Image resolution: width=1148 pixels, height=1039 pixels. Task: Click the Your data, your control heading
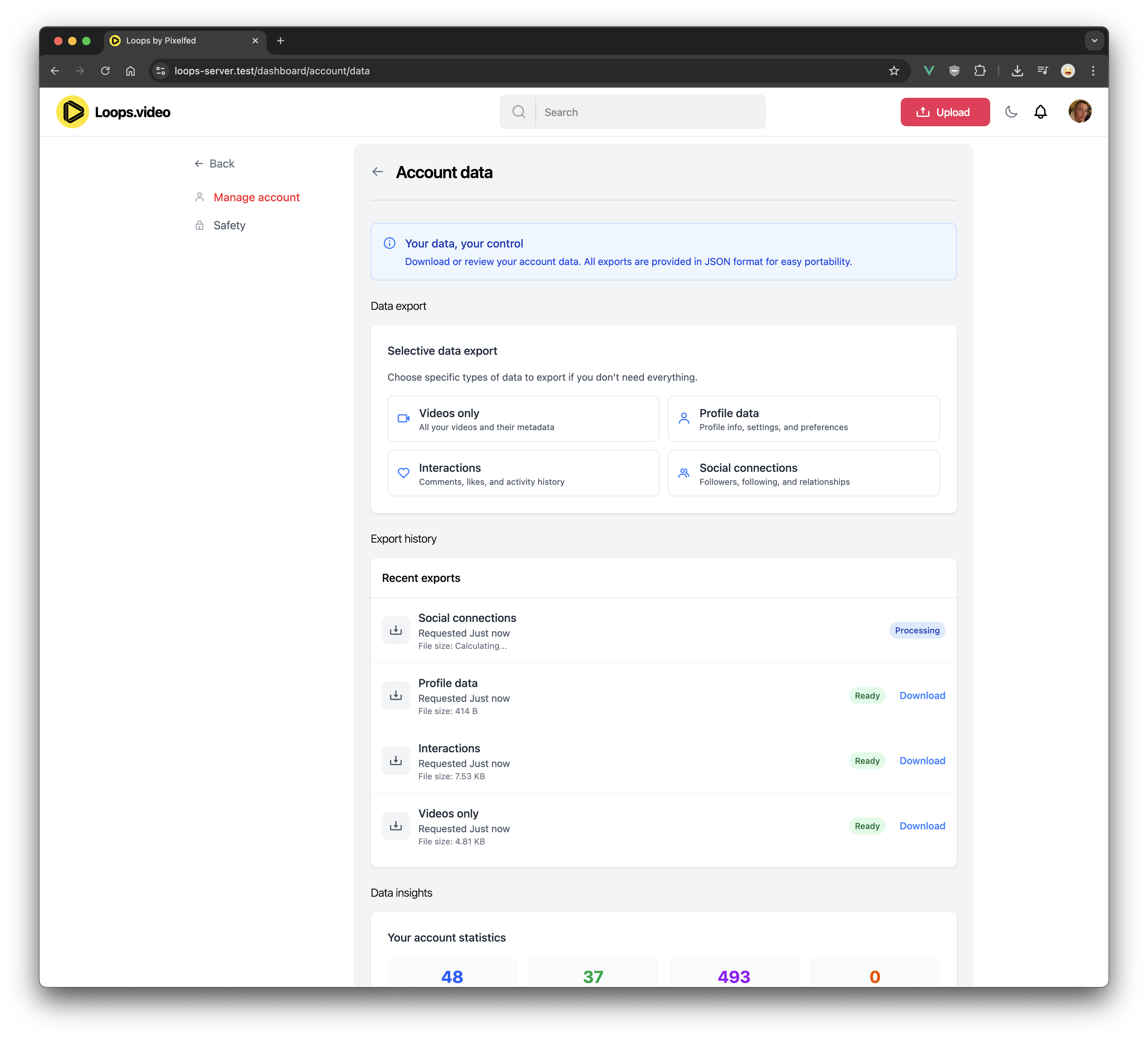(463, 244)
